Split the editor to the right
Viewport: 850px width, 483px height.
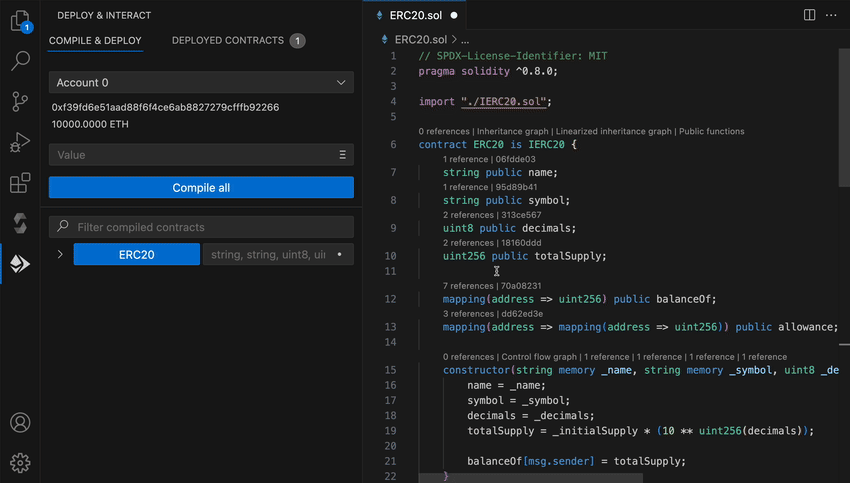pyautogui.click(x=809, y=15)
